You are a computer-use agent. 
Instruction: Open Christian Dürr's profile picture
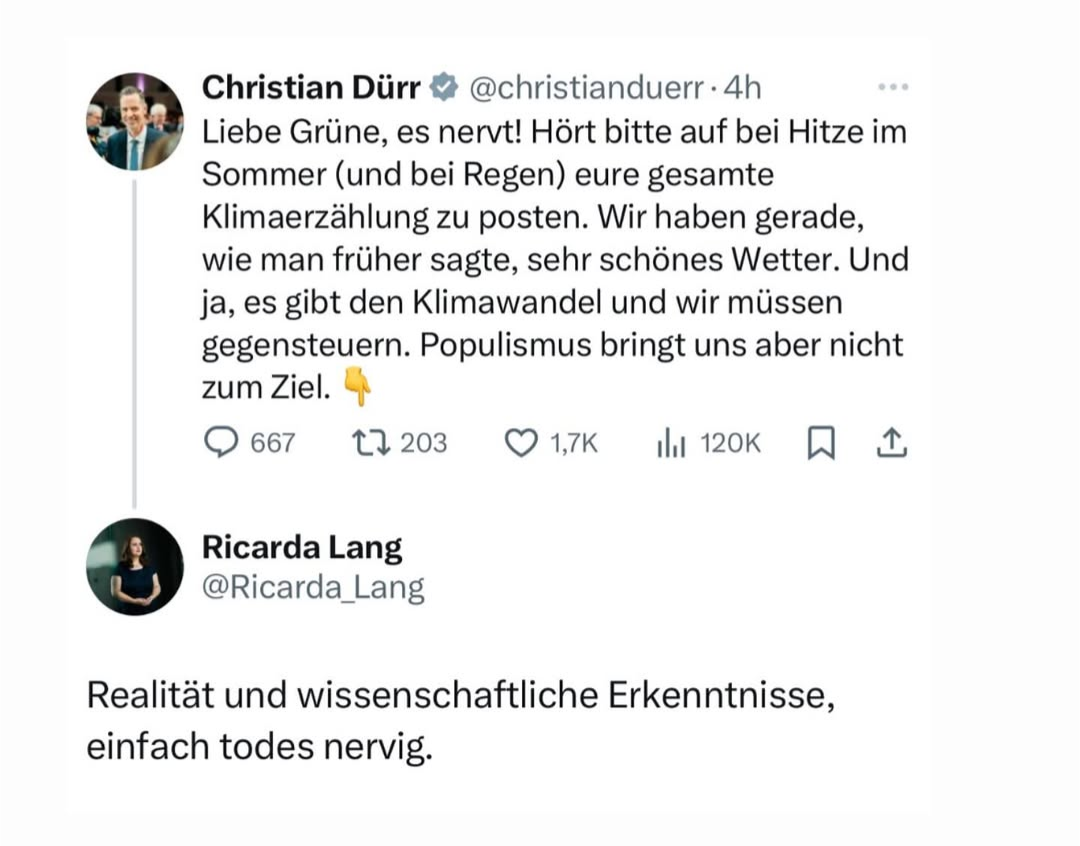135,121
